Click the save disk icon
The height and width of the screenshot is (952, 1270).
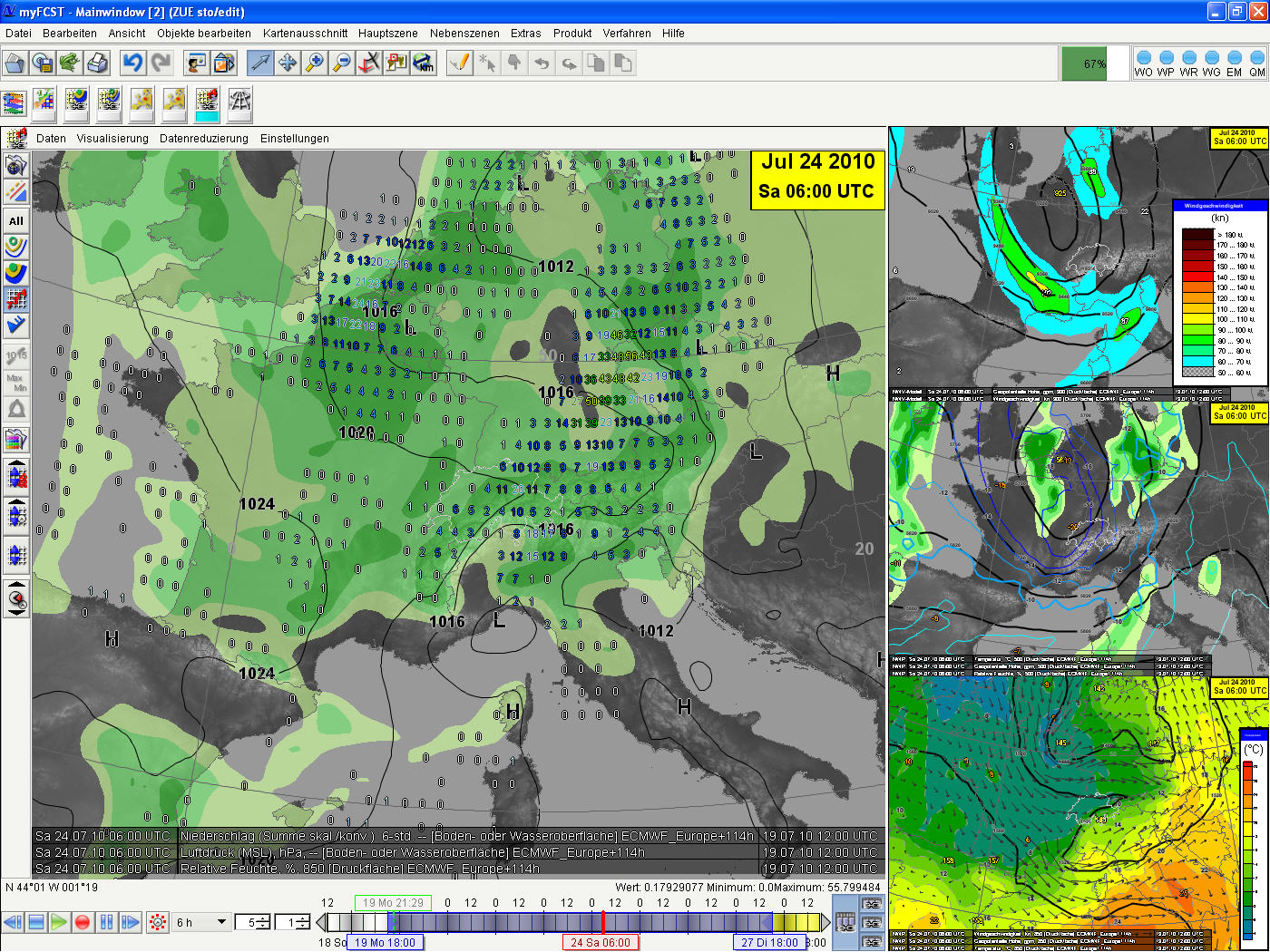tap(43, 63)
